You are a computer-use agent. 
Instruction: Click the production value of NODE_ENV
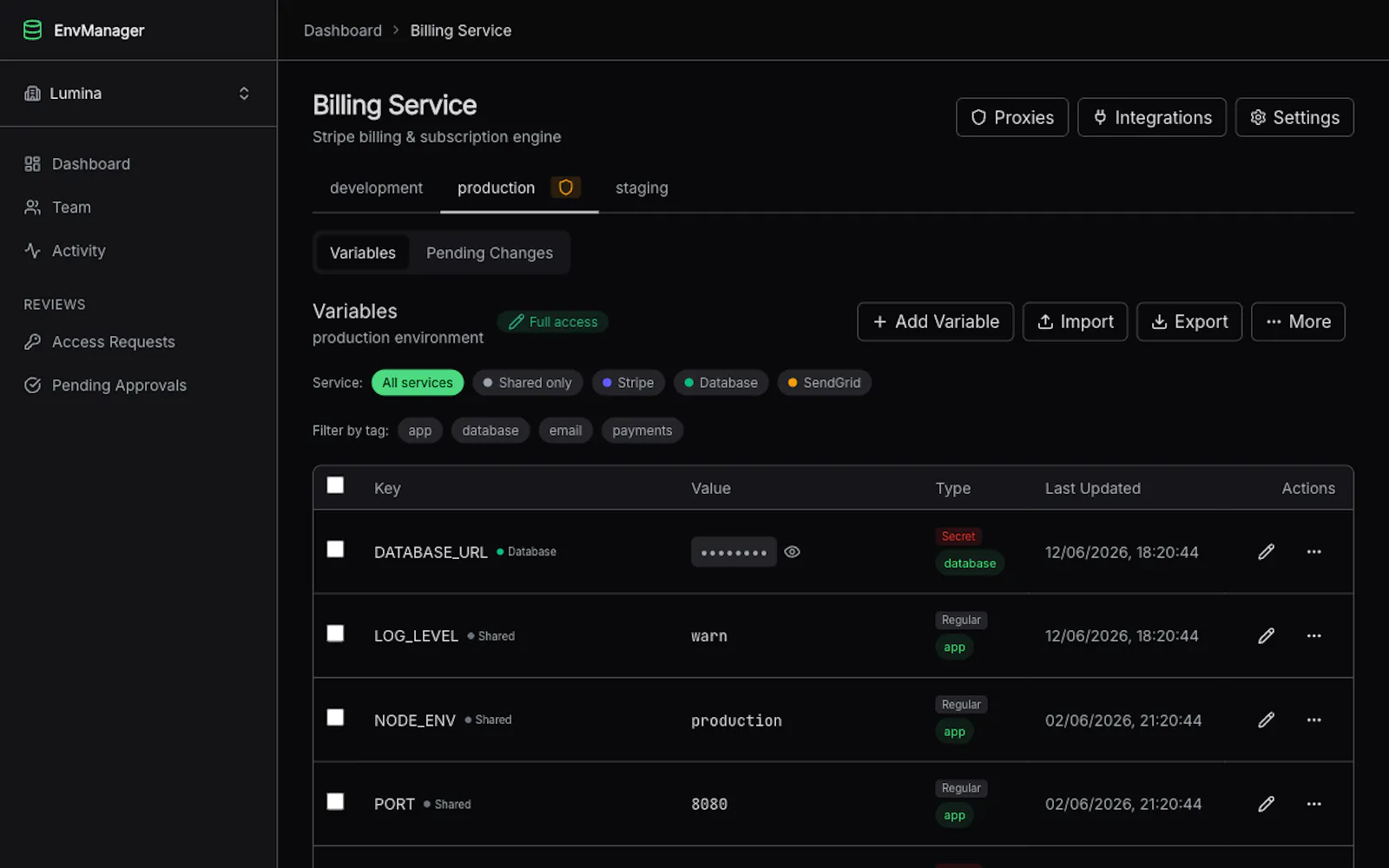coord(736,720)
